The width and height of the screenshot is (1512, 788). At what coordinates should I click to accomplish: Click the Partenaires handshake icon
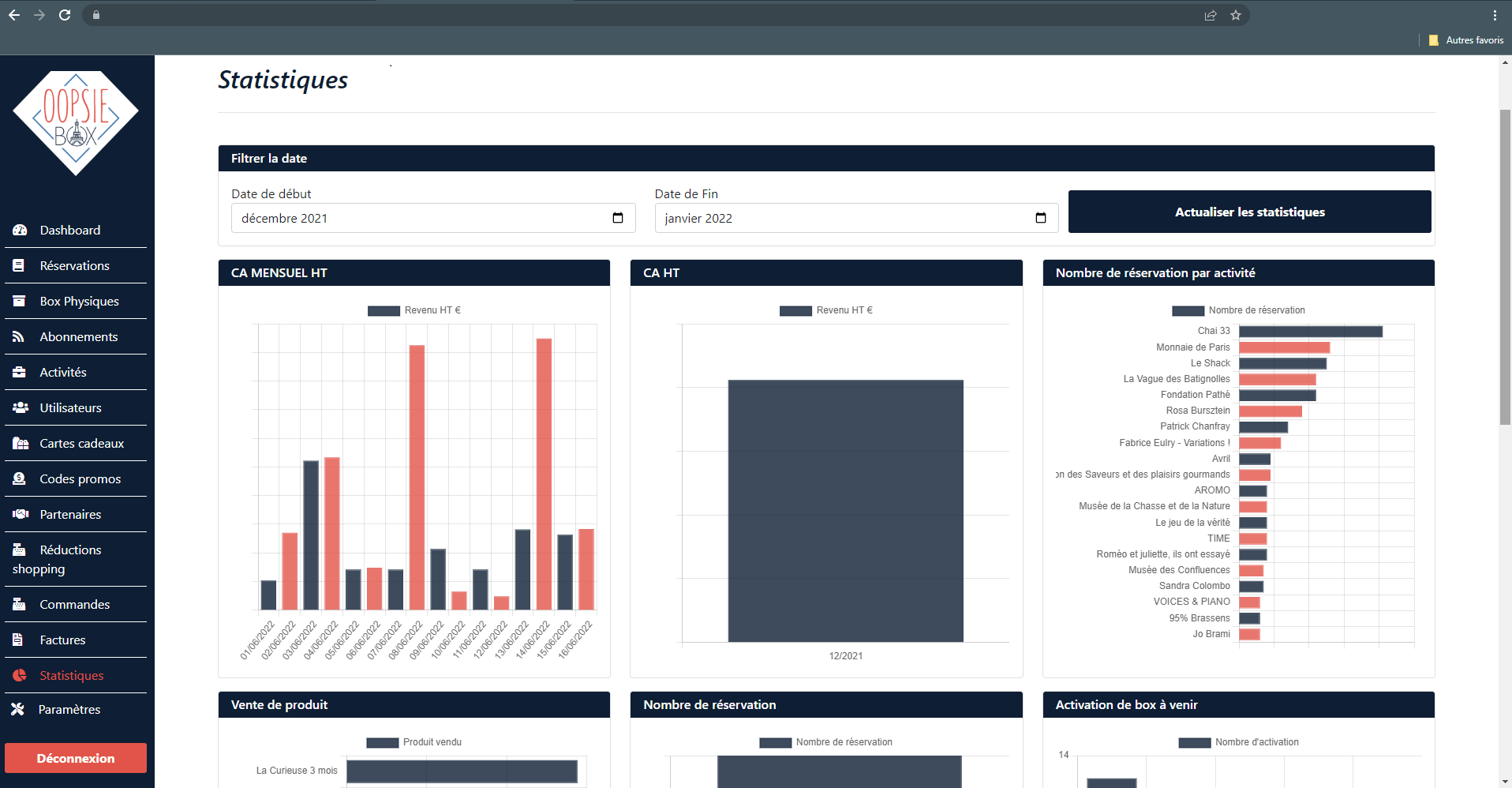click(x=21, y=515)
